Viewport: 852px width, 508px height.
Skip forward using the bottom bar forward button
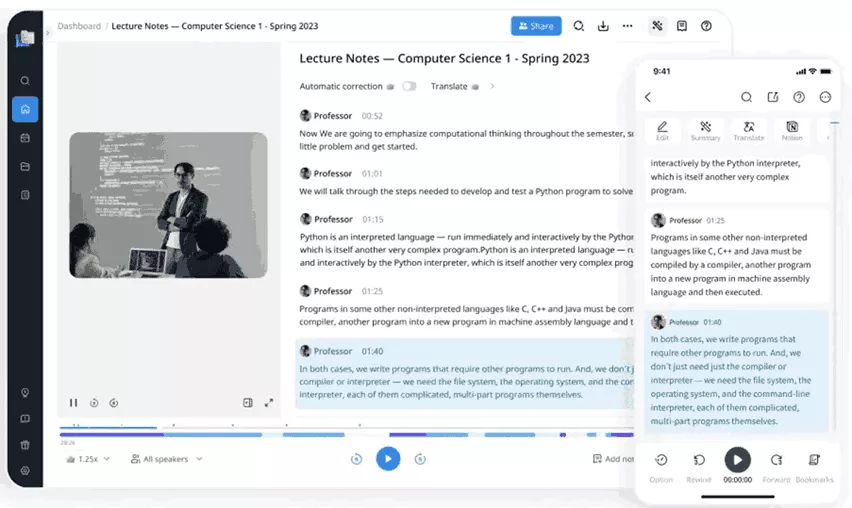click(x=420, y=459)
